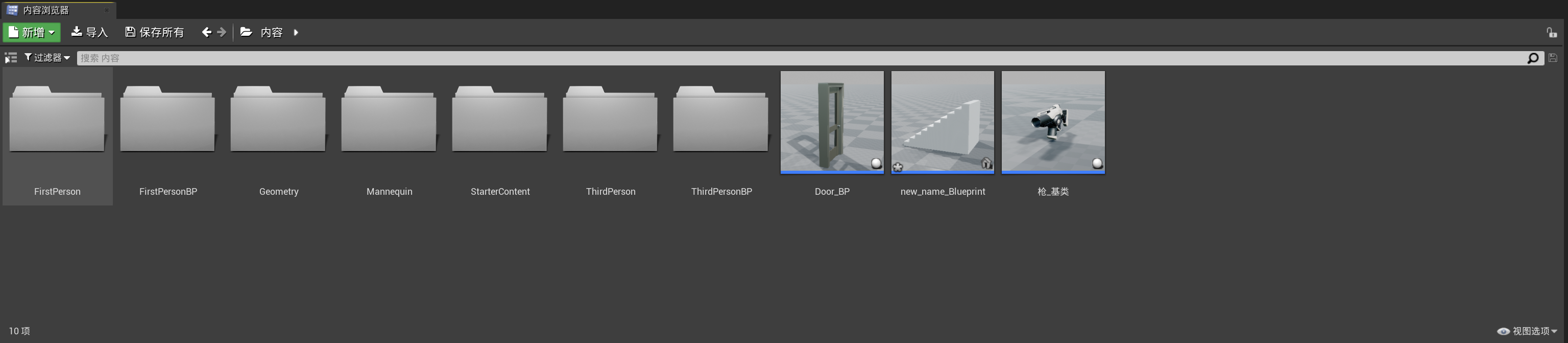Select the ThirdPersonBP folder

(721, 136)
